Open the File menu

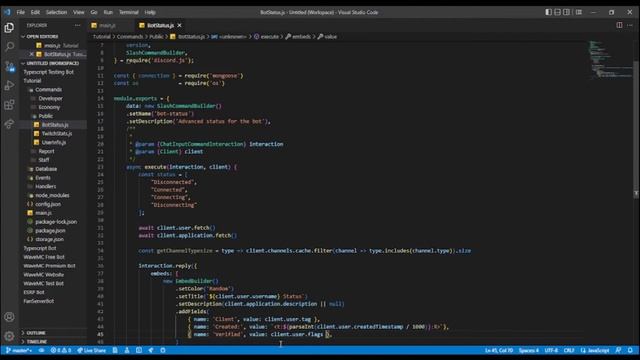tap(20, 12)
